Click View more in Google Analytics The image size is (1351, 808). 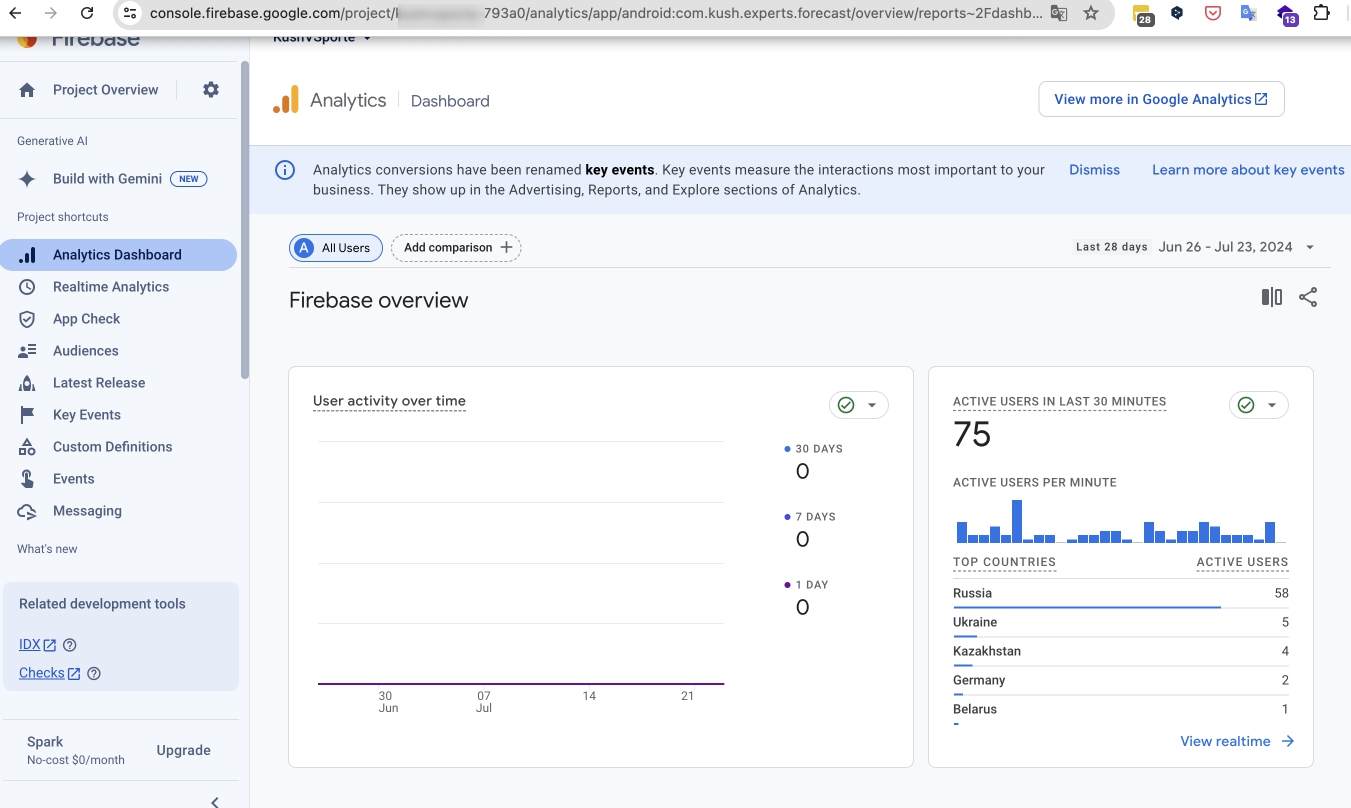1161,99
